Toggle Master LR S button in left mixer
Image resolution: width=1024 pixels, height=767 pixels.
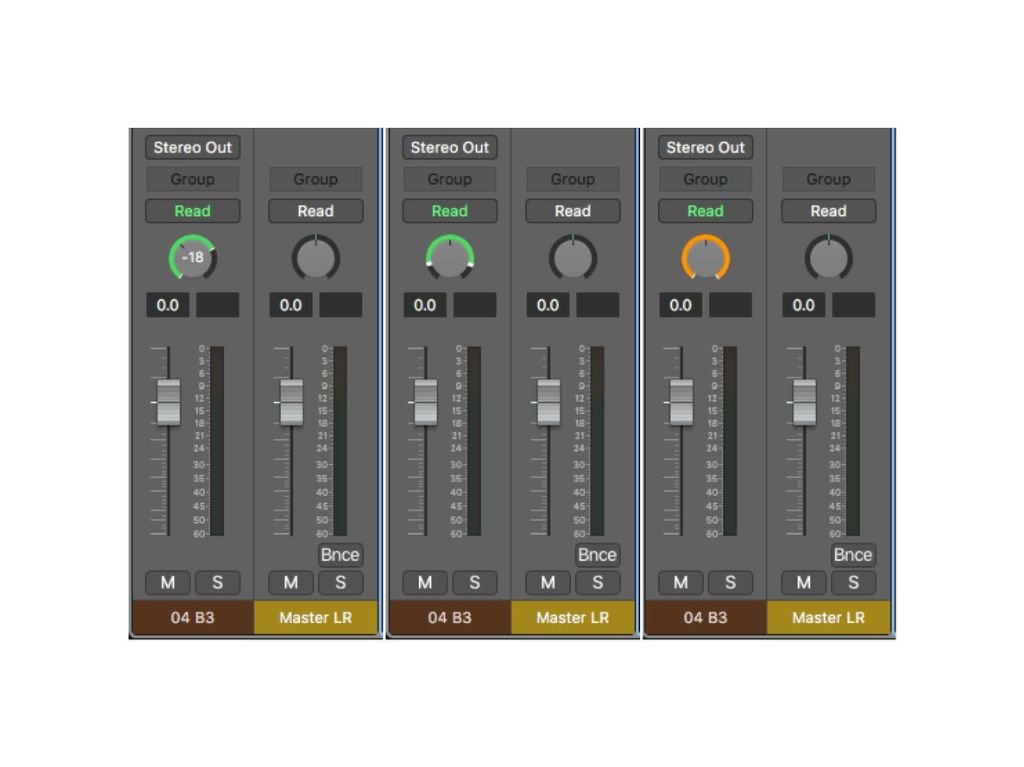point(340,583)
